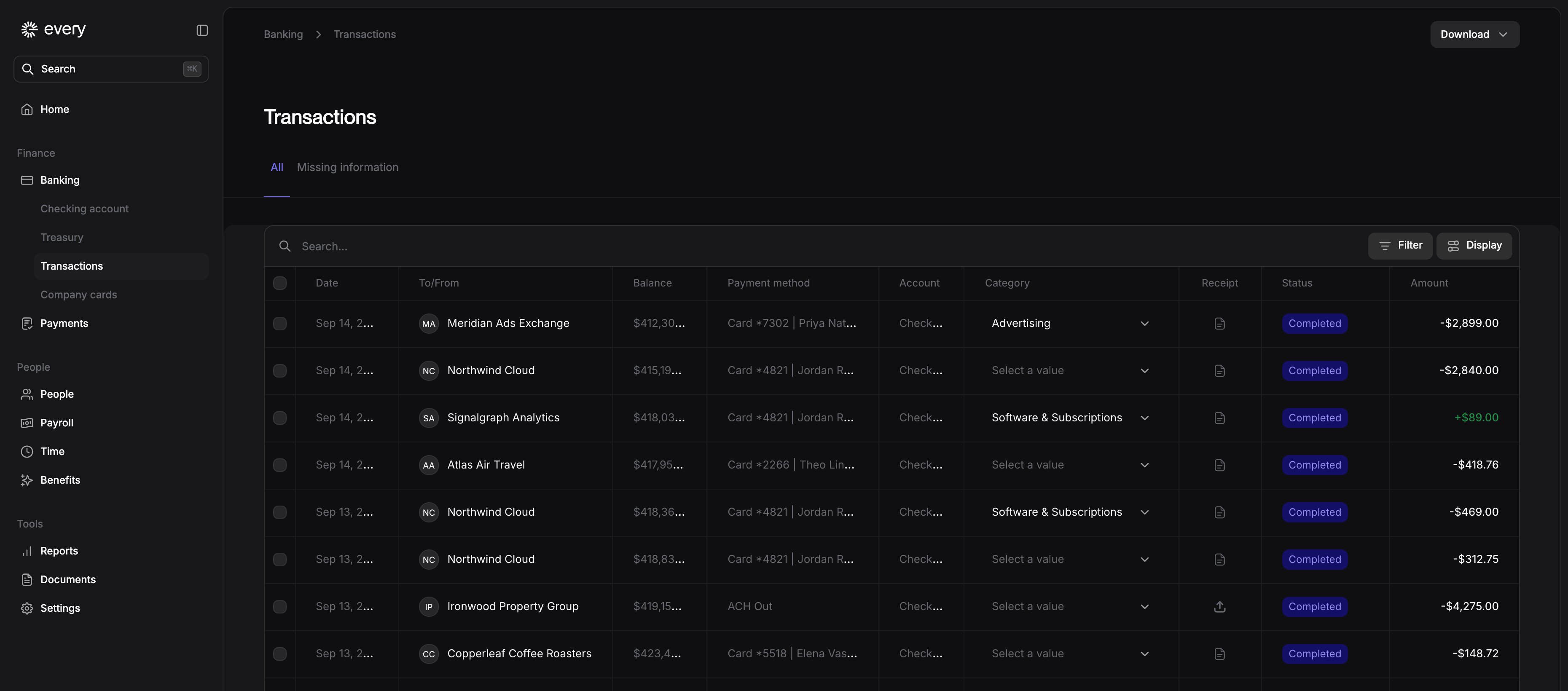
Task: Click the every logo
Action: (x=54, y=29)
